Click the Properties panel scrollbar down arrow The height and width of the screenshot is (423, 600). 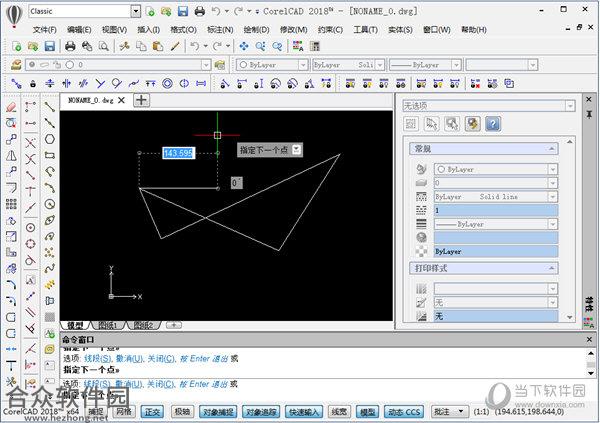pos(569,317)
